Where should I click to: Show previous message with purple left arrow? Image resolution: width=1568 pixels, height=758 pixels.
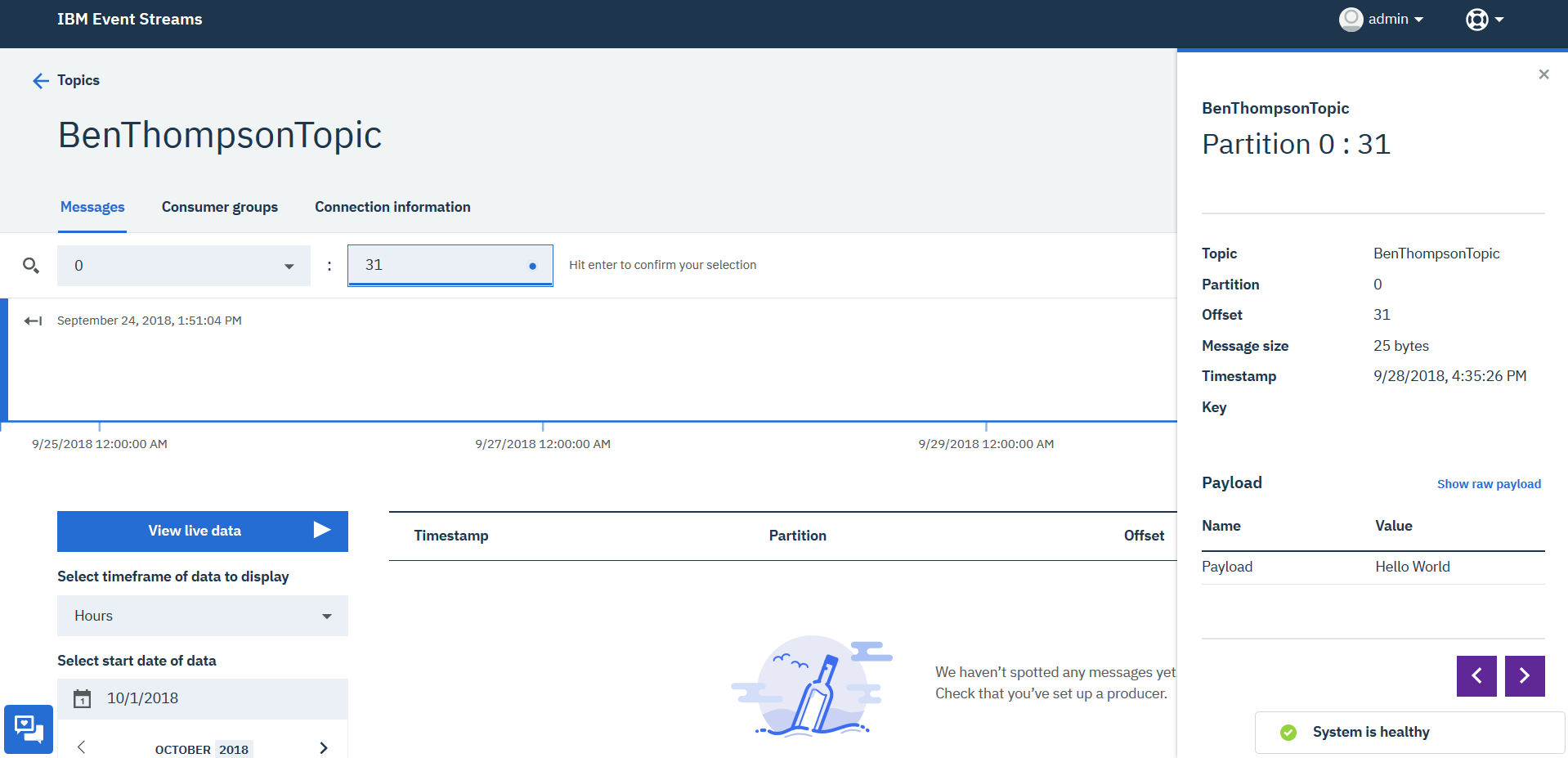1476,675
